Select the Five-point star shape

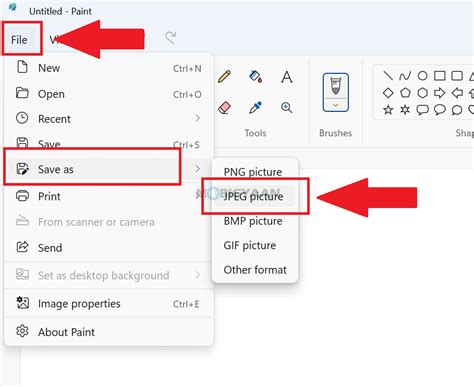tap(388, 110)
